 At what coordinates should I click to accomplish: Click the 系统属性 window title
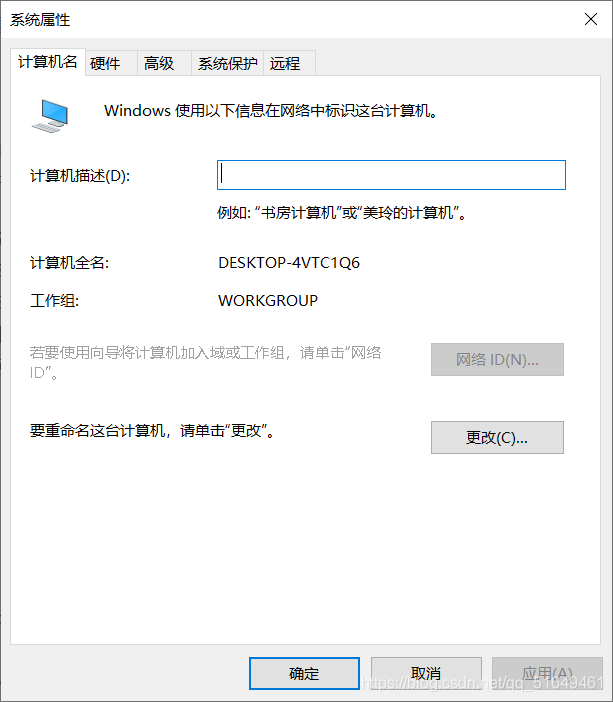point(40,20)
